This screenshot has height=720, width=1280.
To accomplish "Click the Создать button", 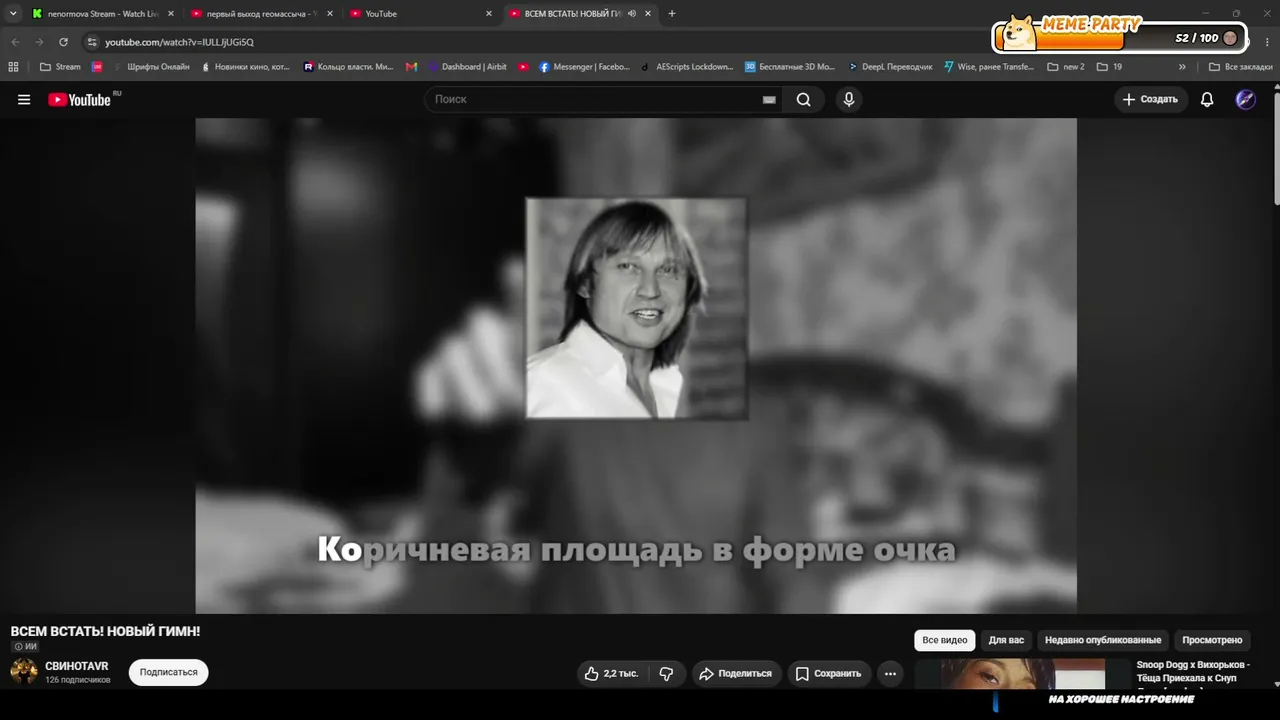I will (x=1150, y=100).
